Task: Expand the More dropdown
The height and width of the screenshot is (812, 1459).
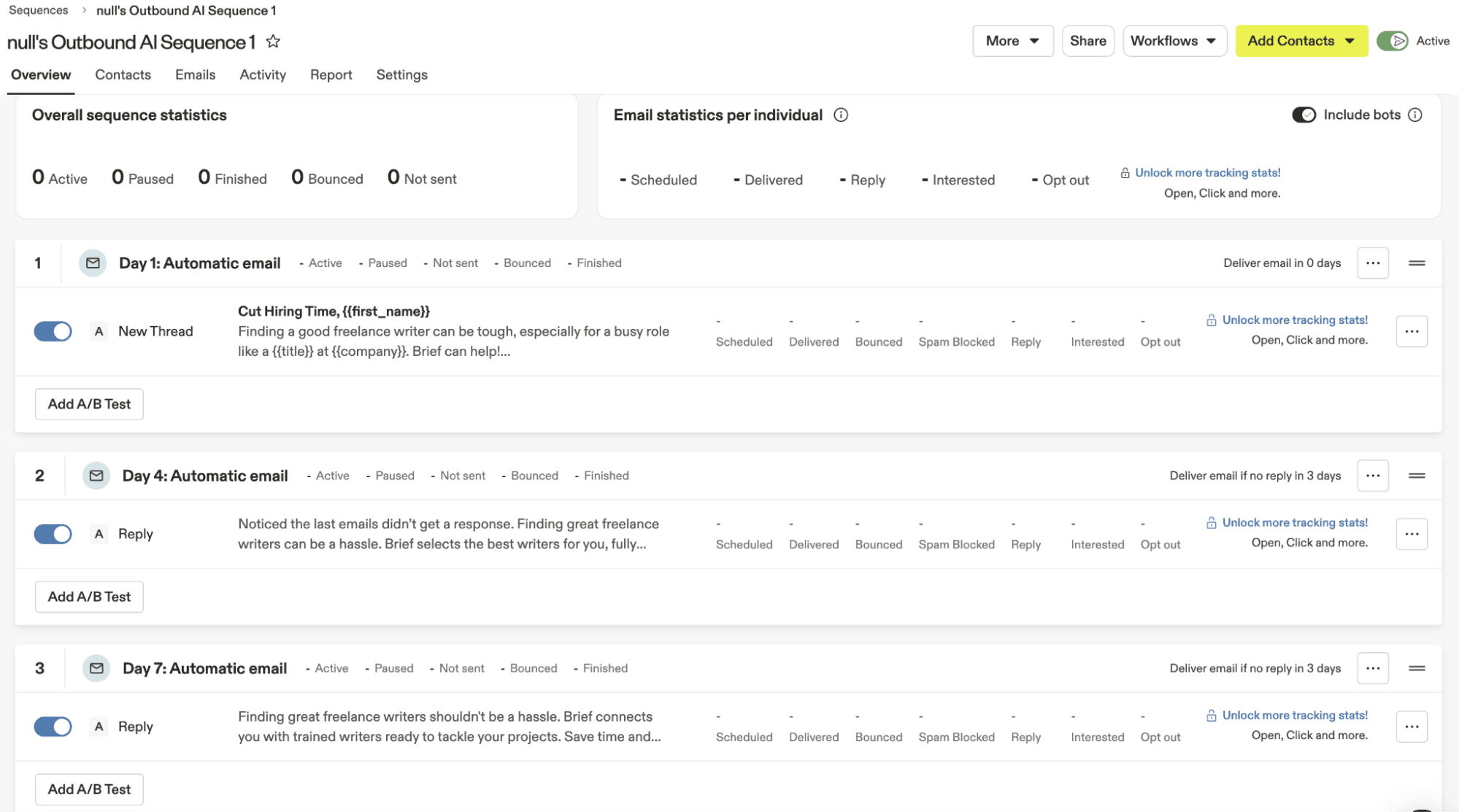Action: tap(1012, 42)
